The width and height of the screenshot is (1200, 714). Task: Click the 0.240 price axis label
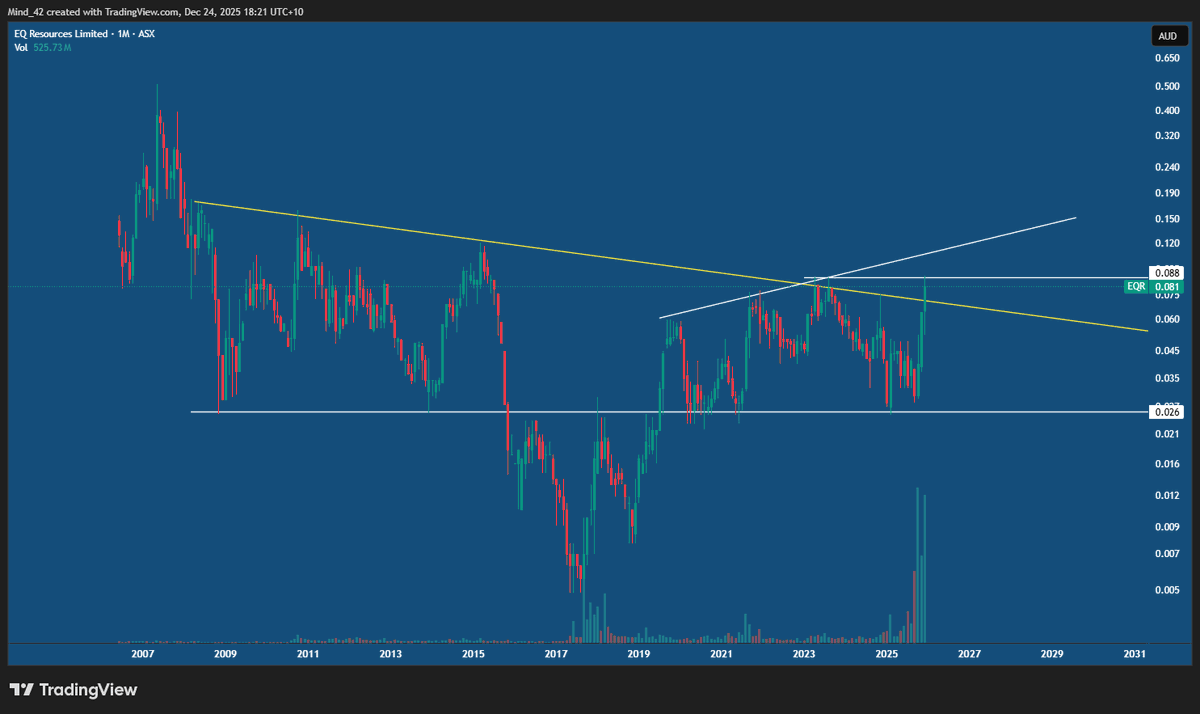[x=1166, y=167]
